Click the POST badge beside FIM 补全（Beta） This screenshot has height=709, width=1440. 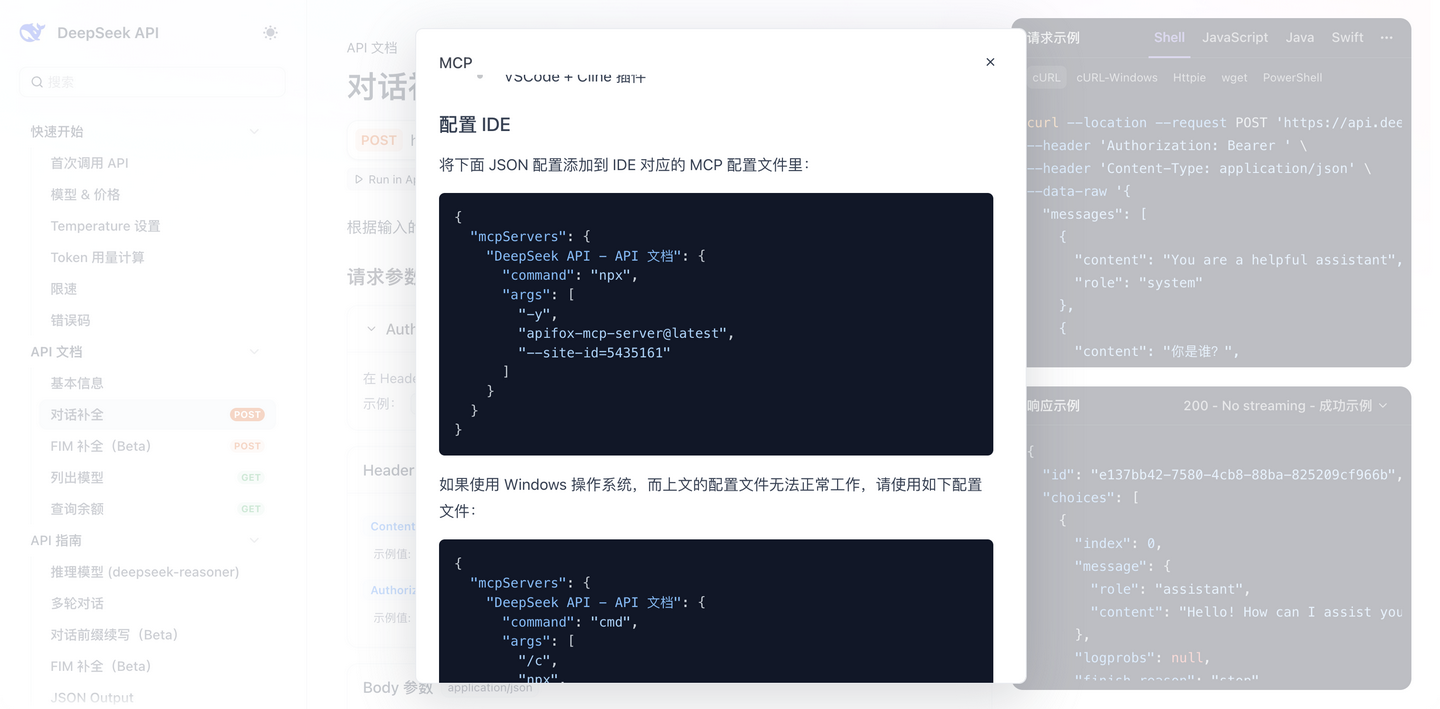click(247, 446)
